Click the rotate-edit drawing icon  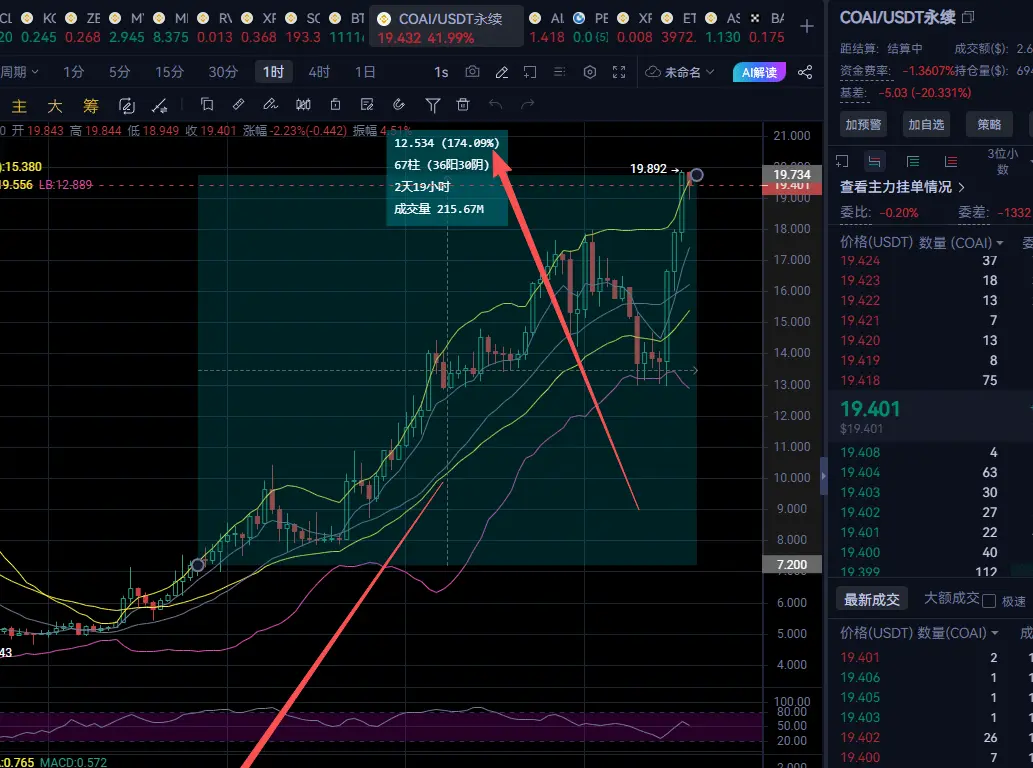(126, 105)
